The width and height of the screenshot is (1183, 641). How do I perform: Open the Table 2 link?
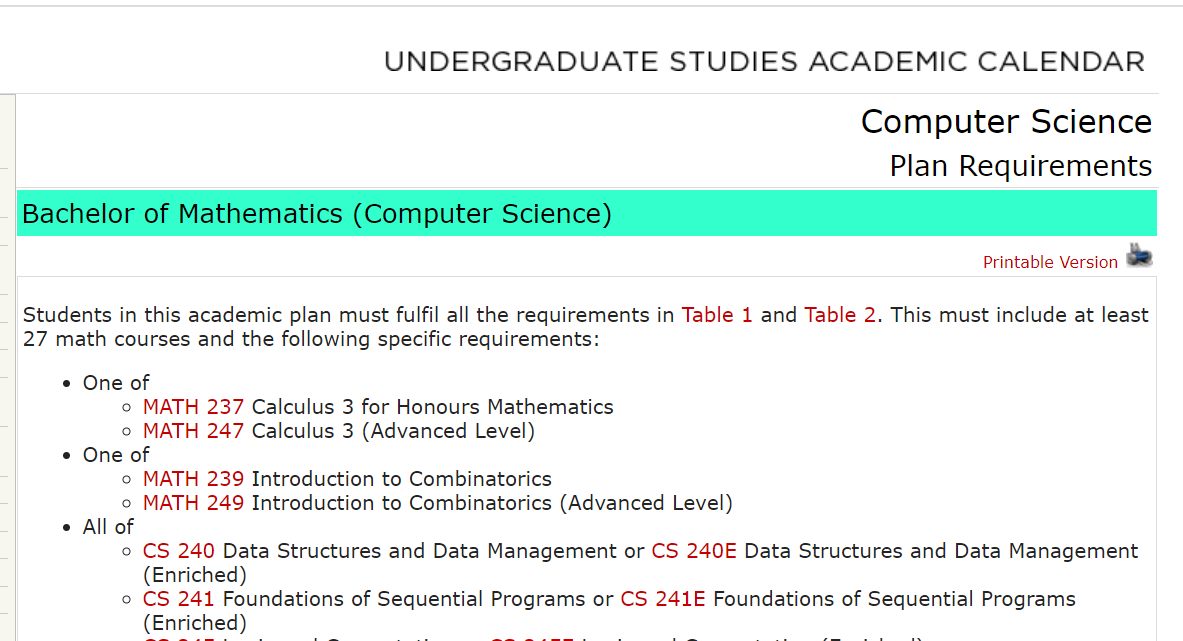pos(840,315)
